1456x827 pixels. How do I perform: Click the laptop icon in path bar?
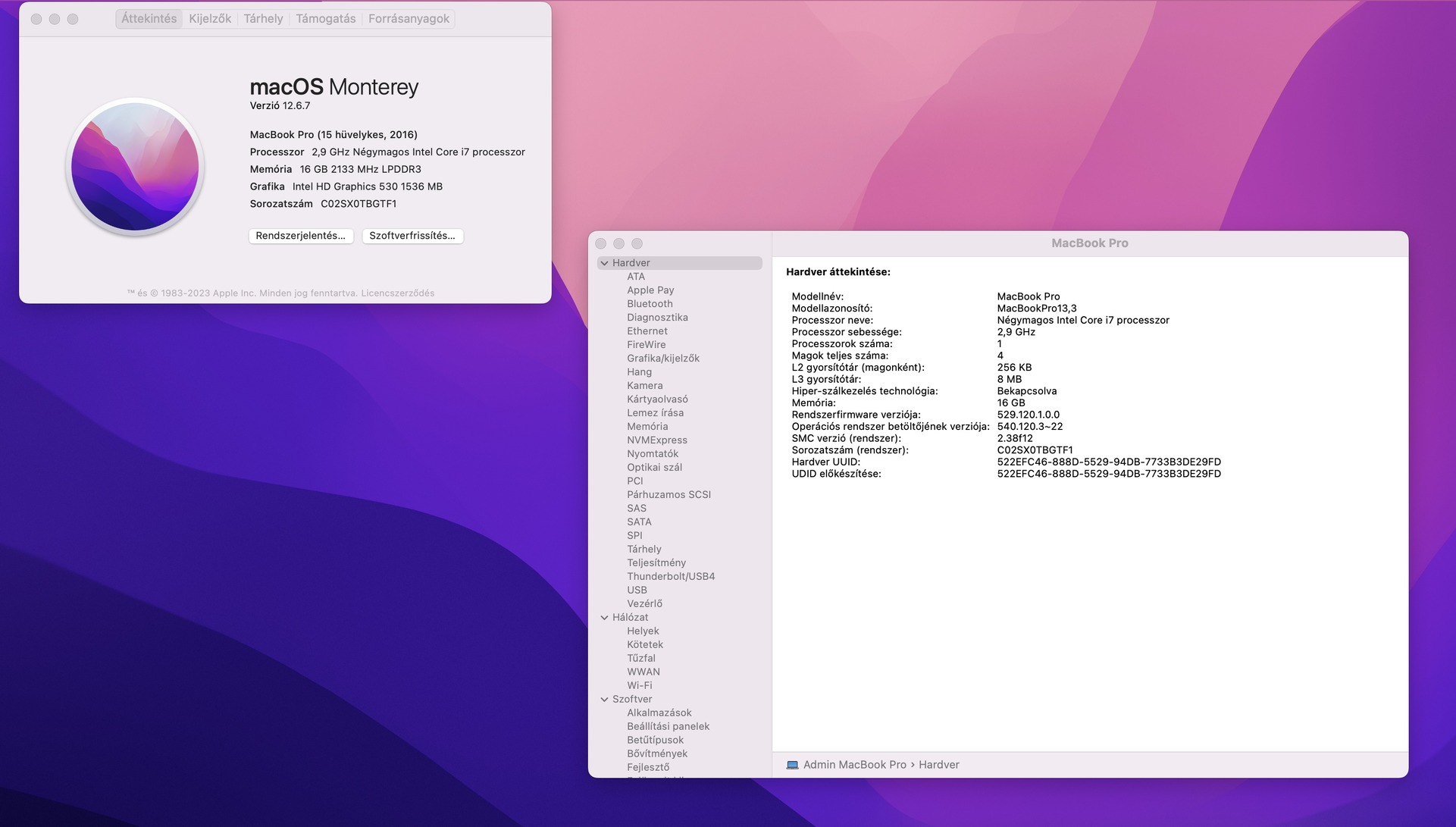click(792, 765)
